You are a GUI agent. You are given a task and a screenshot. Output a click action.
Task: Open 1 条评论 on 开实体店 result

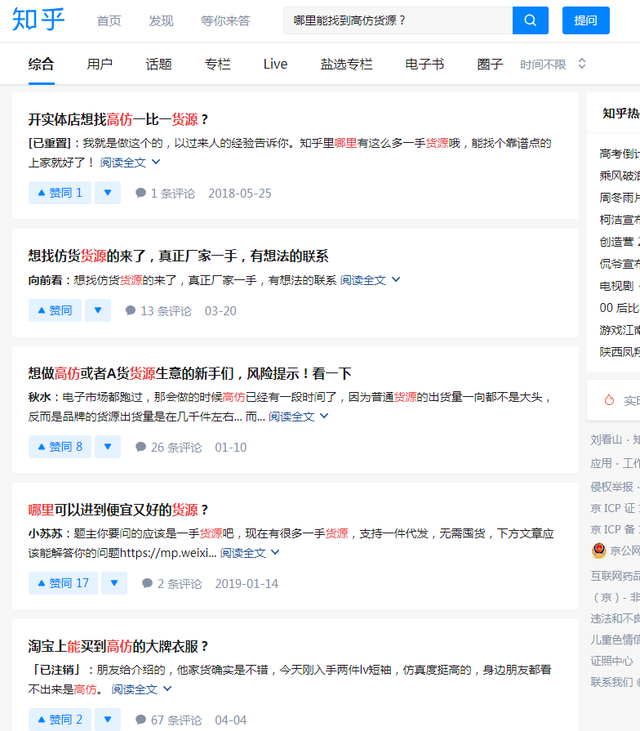pyautogui.click(x=165, y=193)
